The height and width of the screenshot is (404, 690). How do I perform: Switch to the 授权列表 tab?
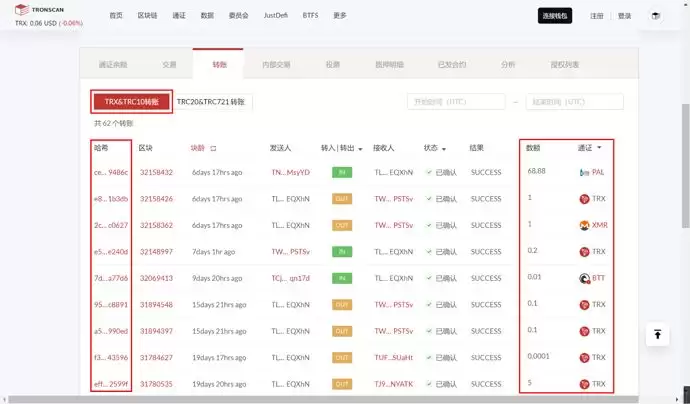(x=565, y=65)
